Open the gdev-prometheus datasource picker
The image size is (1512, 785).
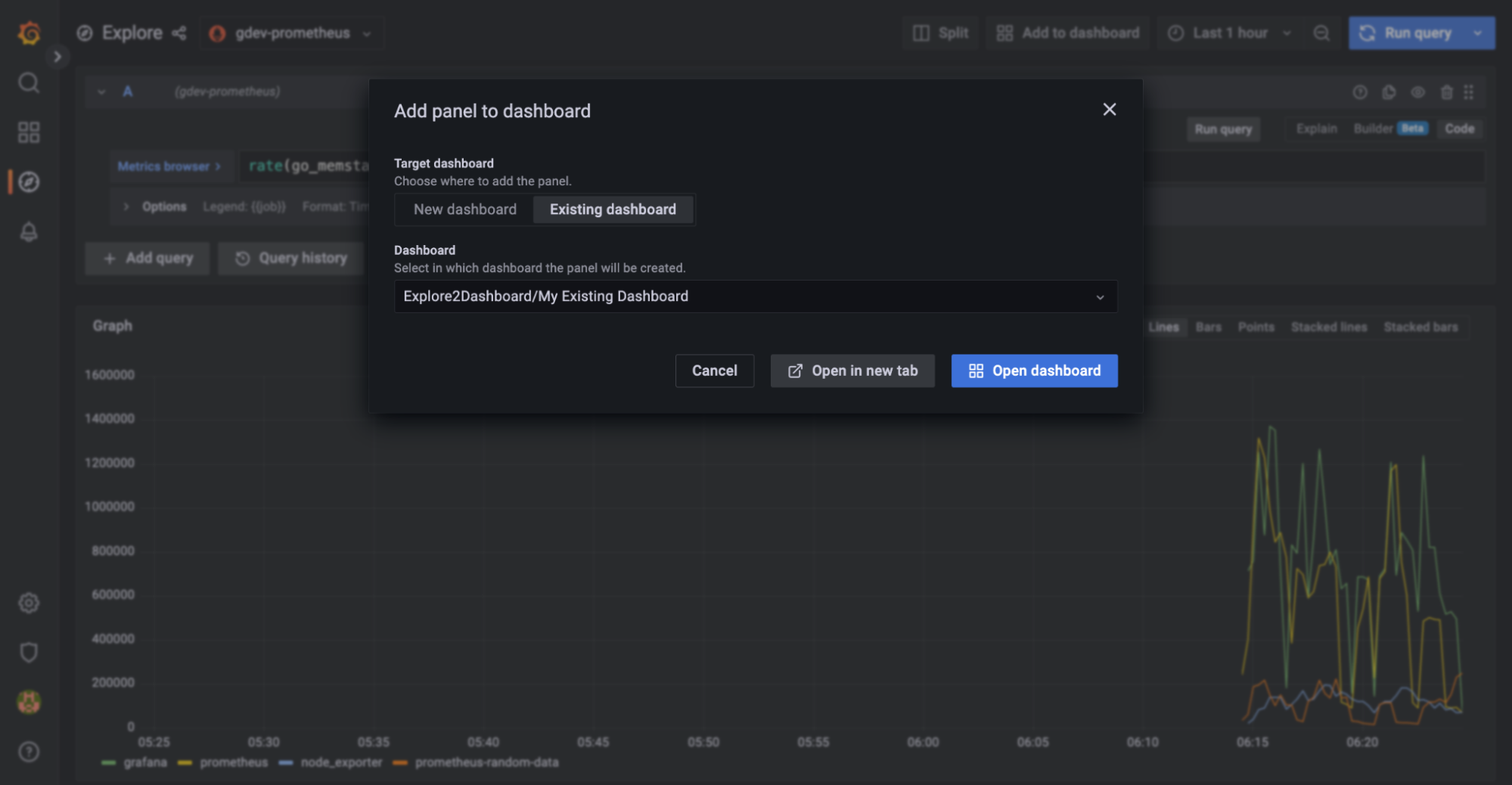point(292,33)
